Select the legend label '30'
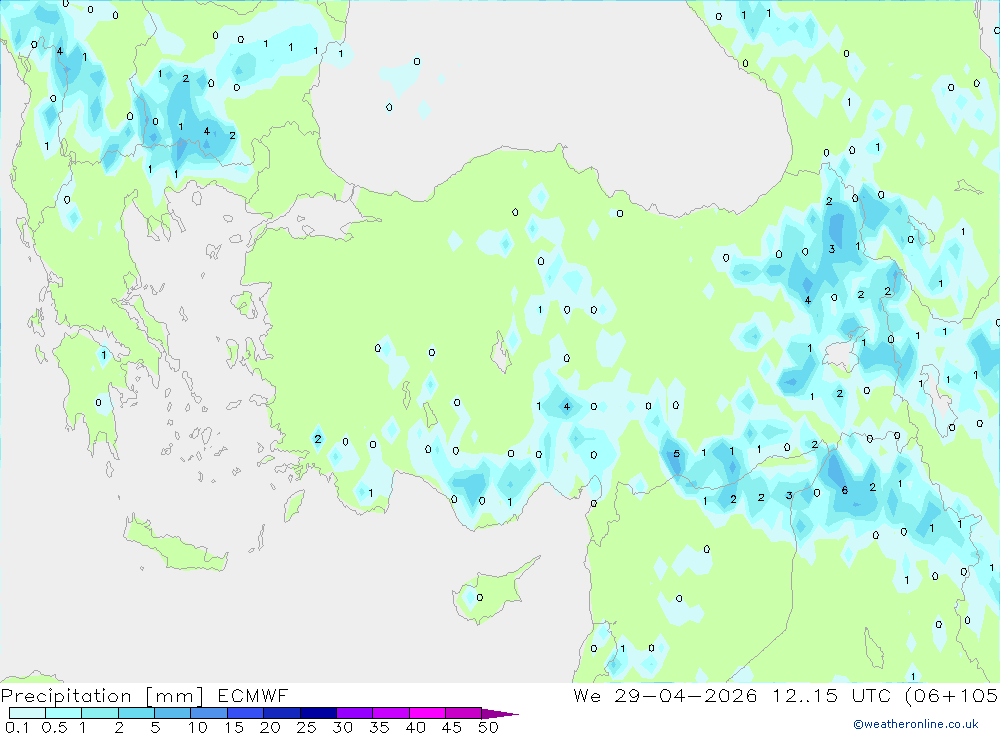This screenshot has height=733, width=1000. tap(343, 727)
